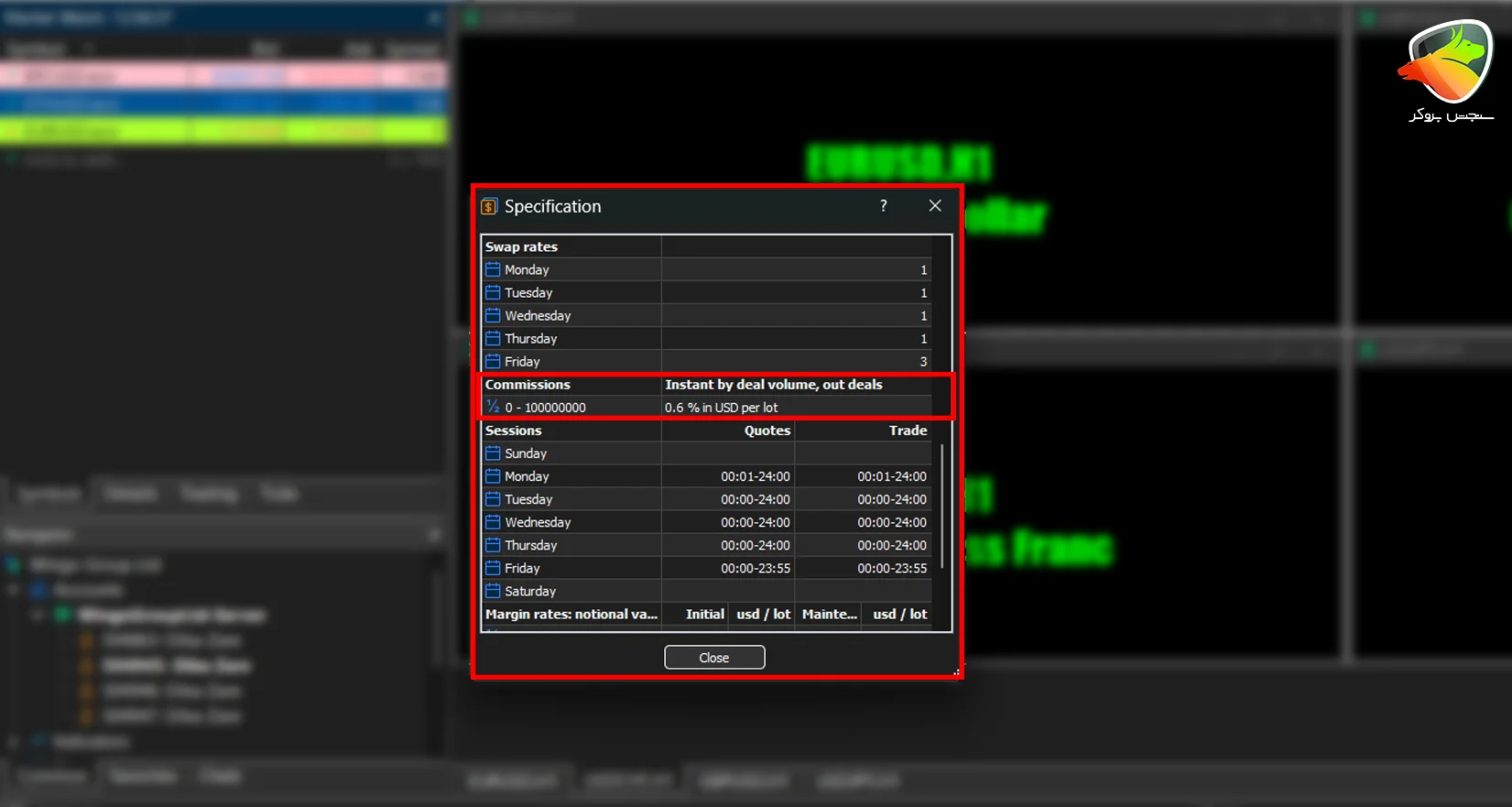Click the calendar icon for Sunday session
The width and height of the screenshot is (1512, 807).
pos(493,453)
